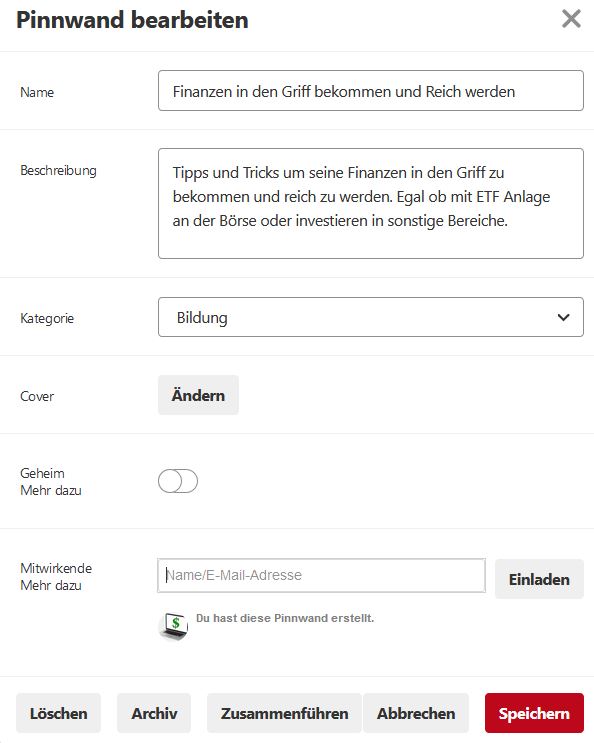Focus the Name/E-Mail-Adresse collaborator field
Image resolution: width=594 pixels, height=743 pixels.
click(321, 575)
